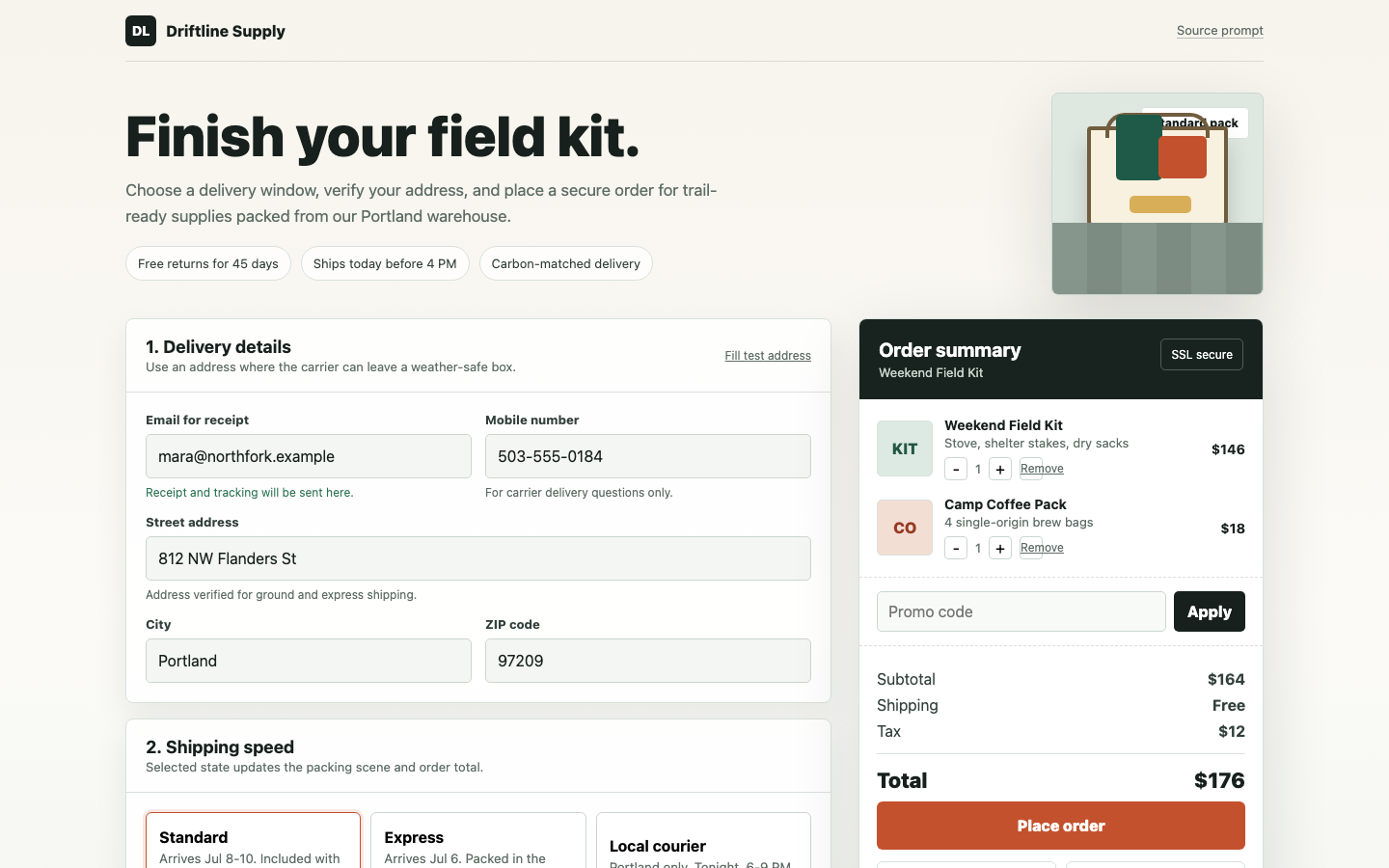Viewport: 1389px width, 868px height.
Task: Click into the Street address field
Action: tap(478, 558)
